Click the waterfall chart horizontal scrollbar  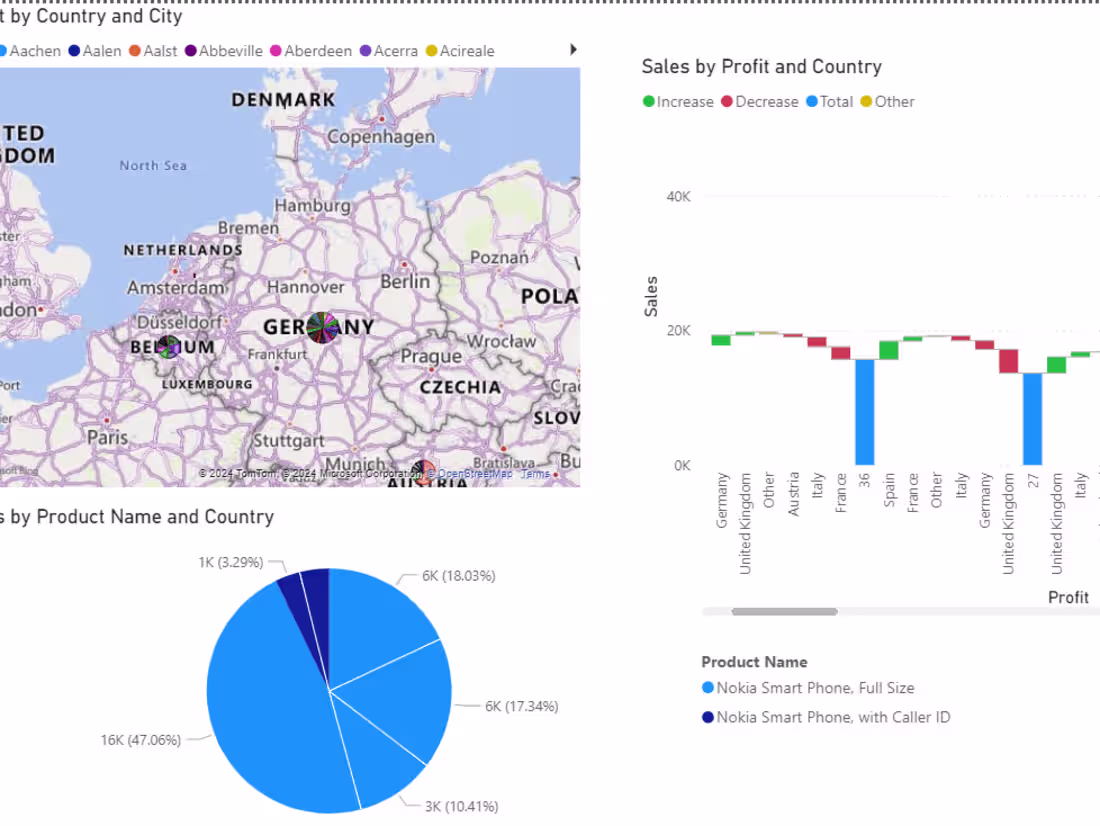(x=785, y=611)
